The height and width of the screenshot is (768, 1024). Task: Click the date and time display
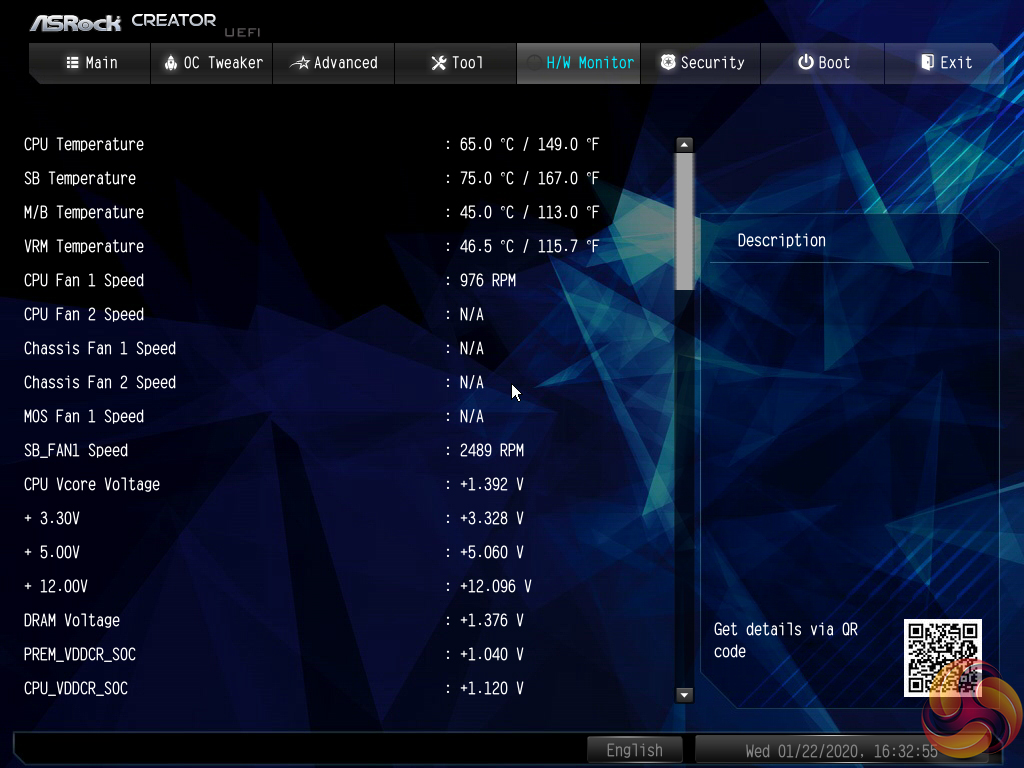pyautogui.click(x=841, y=751)
